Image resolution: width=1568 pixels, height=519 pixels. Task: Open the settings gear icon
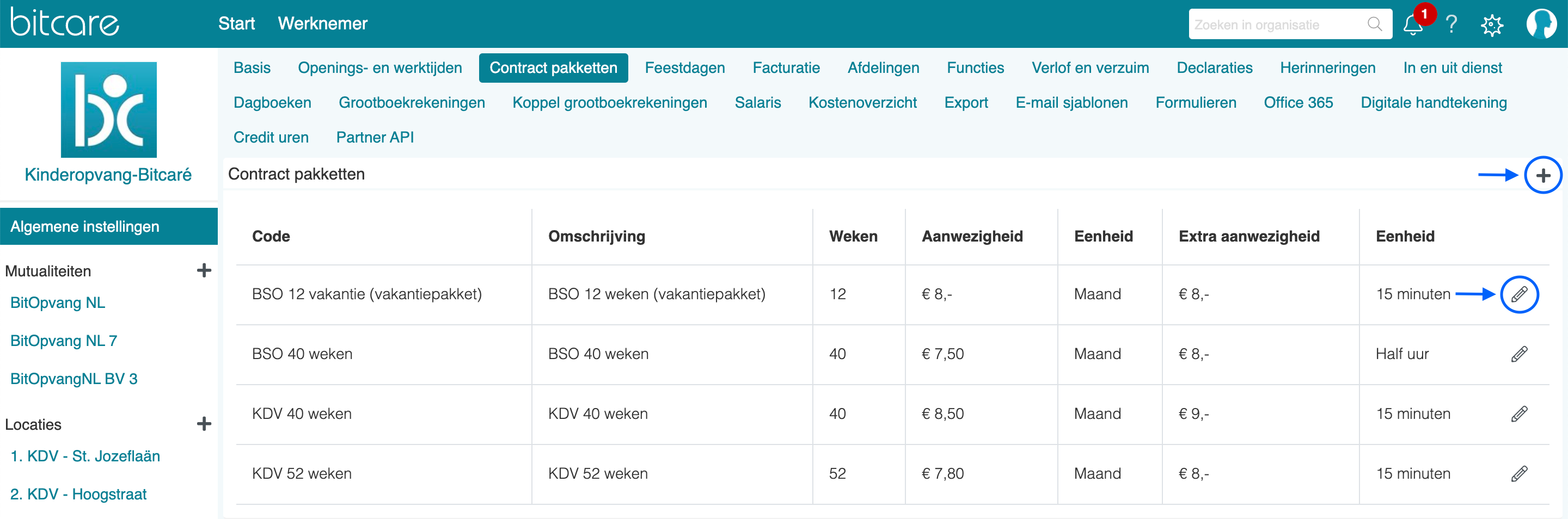point(1491,25)
